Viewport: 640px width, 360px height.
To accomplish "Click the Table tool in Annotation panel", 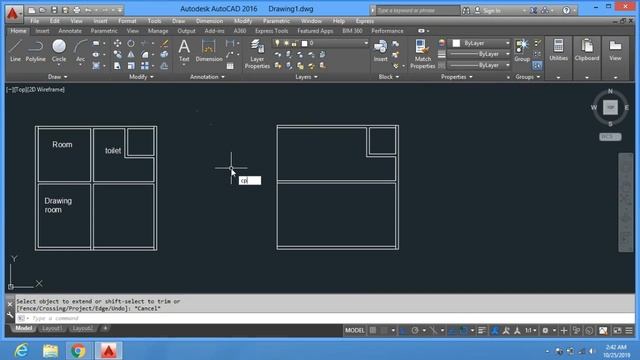I will [230, 66].
